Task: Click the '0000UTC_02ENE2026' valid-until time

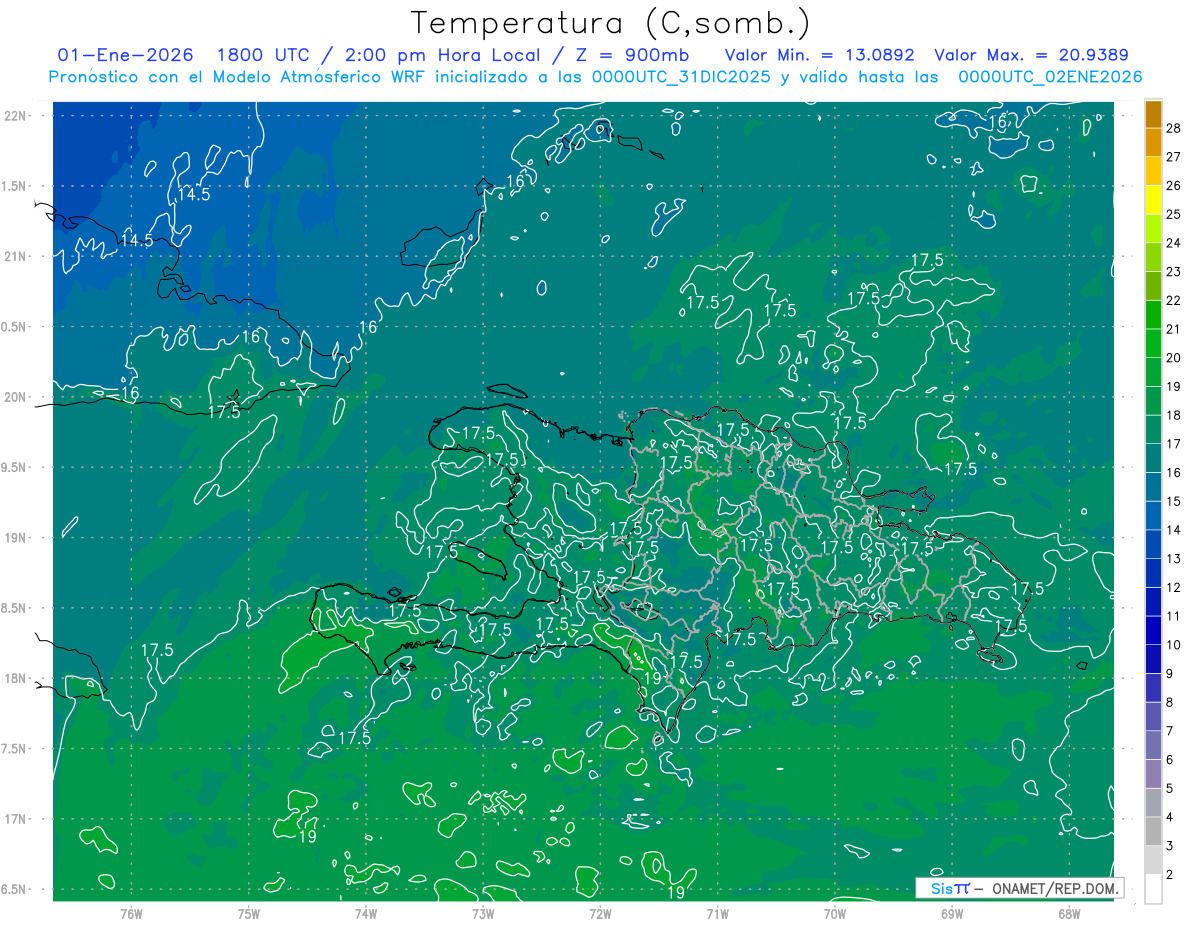Action: [1050, 77]
